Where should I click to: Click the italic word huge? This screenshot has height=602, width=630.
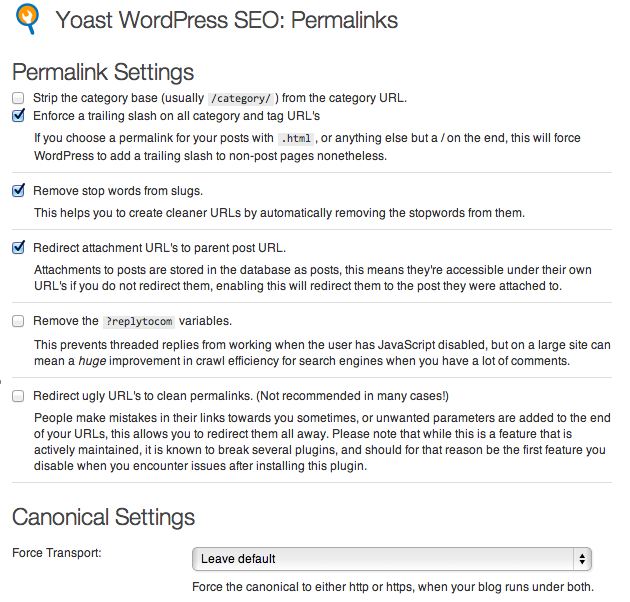pyautogui.click(x=92, y=361)
